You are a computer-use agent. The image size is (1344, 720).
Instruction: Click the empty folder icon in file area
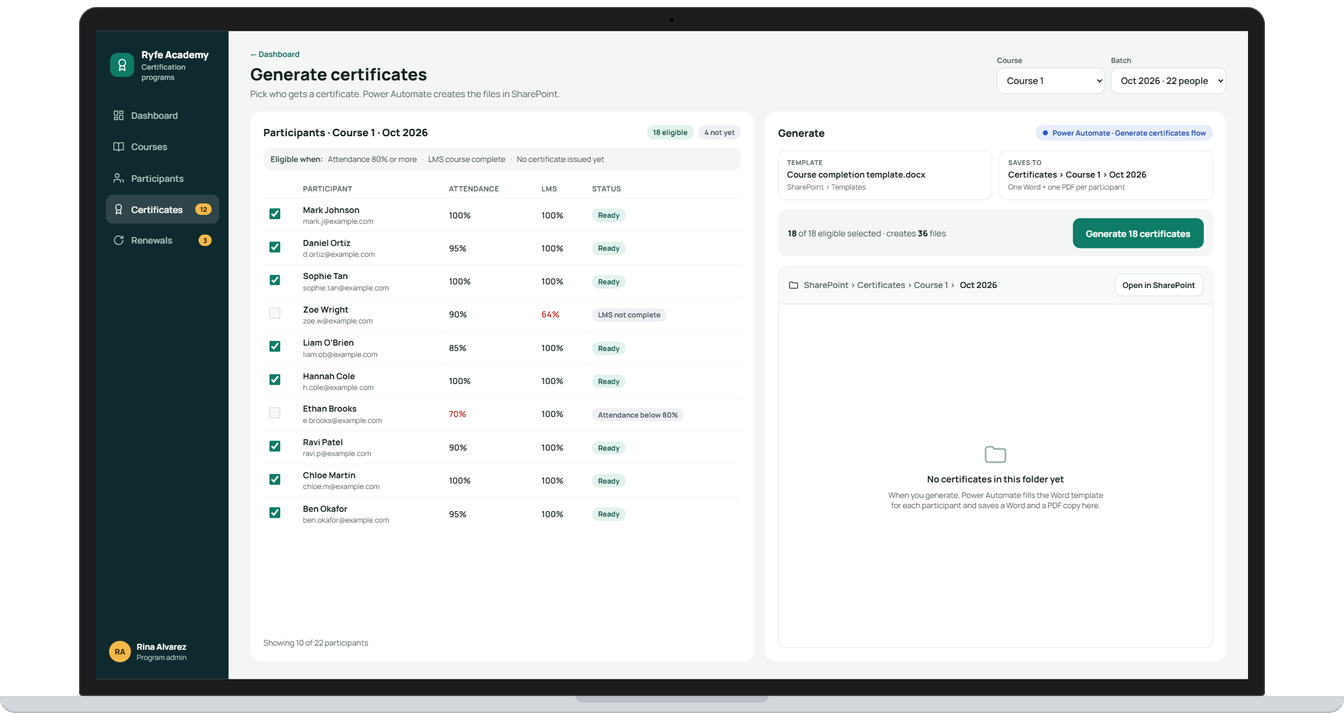tap(995, 455)
